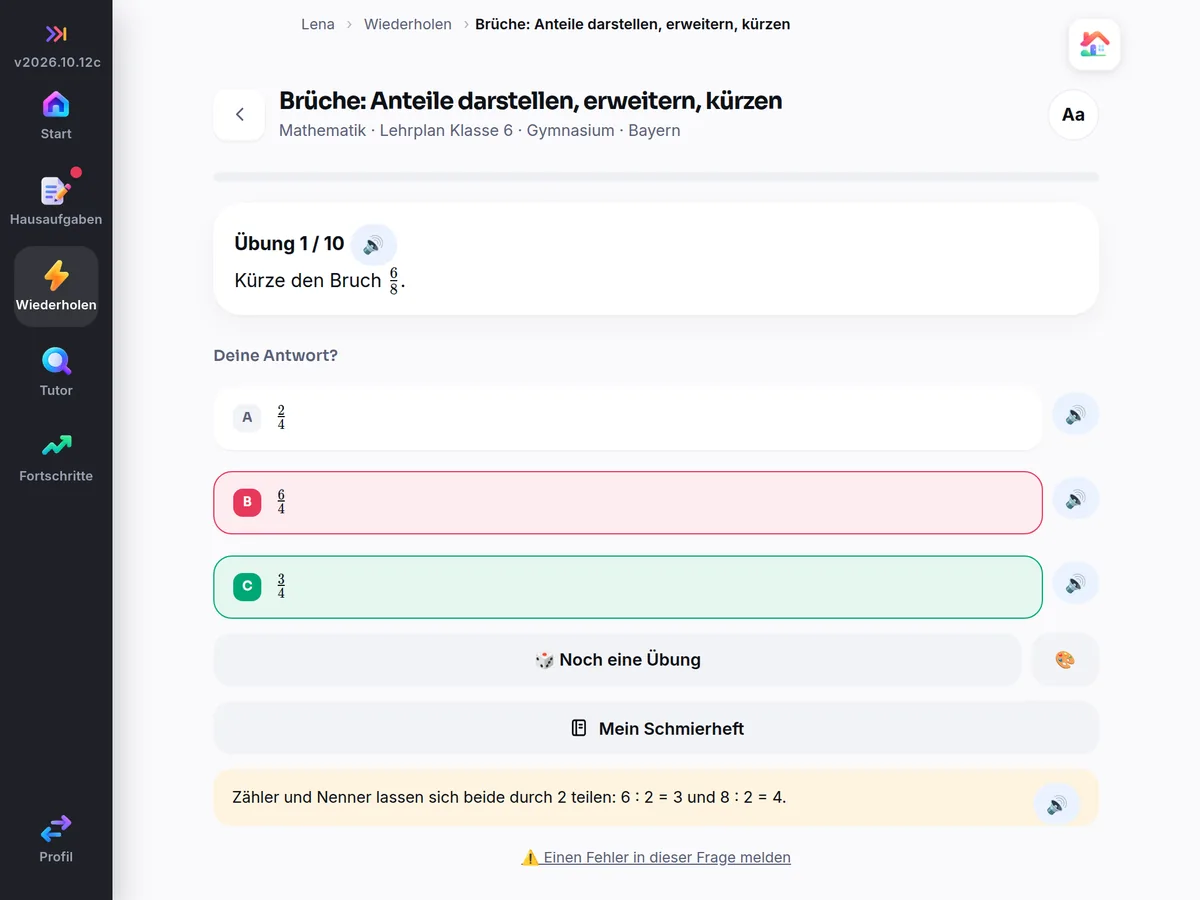Switch Profil at sidebar bottom
Image resolution: width=1200 pixels, height=900 pixels.
point(56,839)
